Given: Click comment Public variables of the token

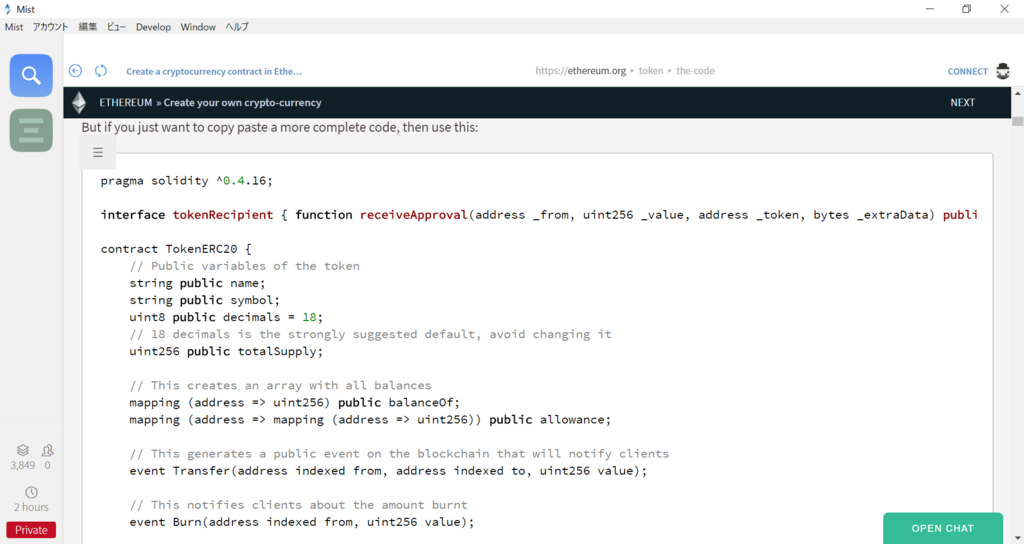Looking at the screenshot, I should (244, 266).
